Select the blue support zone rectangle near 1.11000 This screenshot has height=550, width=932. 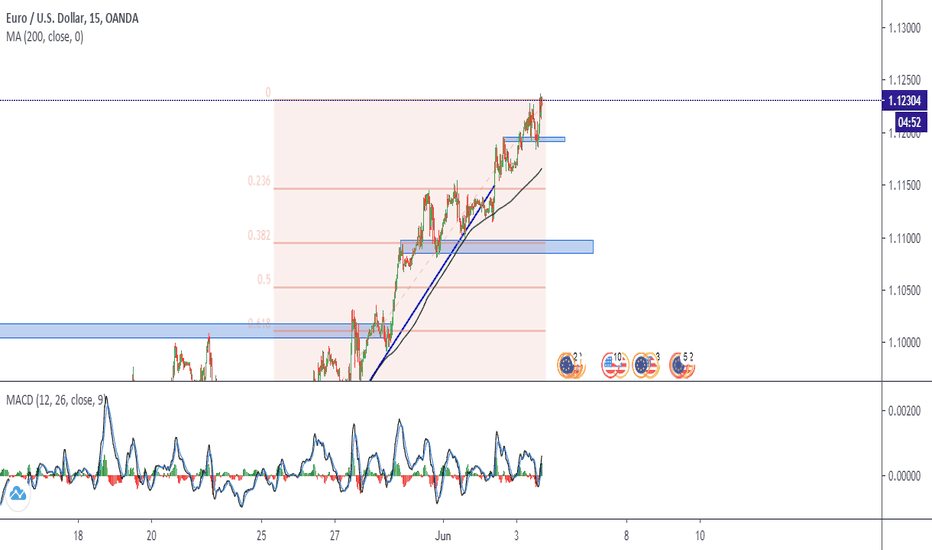[x=497, y=247]
